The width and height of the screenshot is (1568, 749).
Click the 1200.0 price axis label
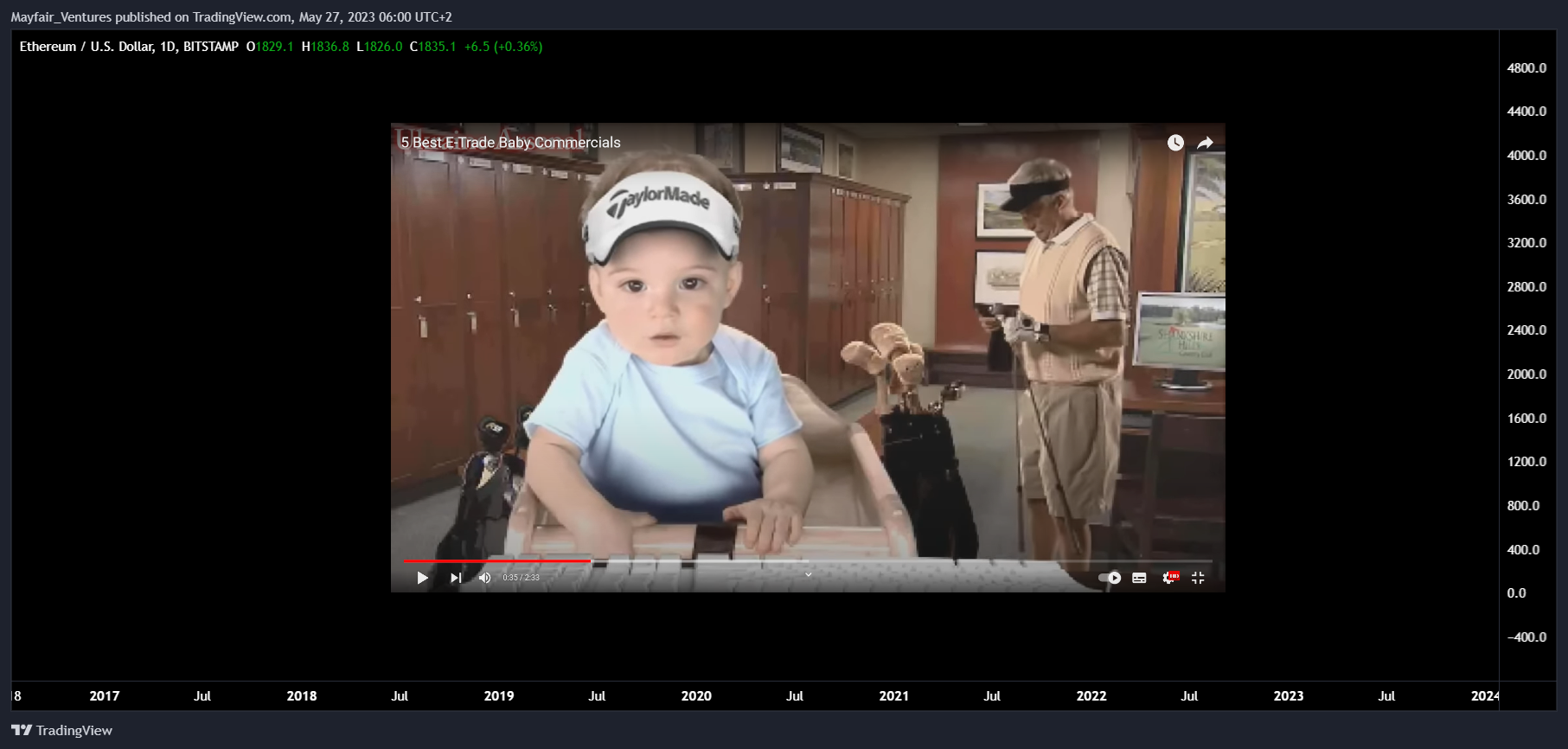(x=1526, y=462)
